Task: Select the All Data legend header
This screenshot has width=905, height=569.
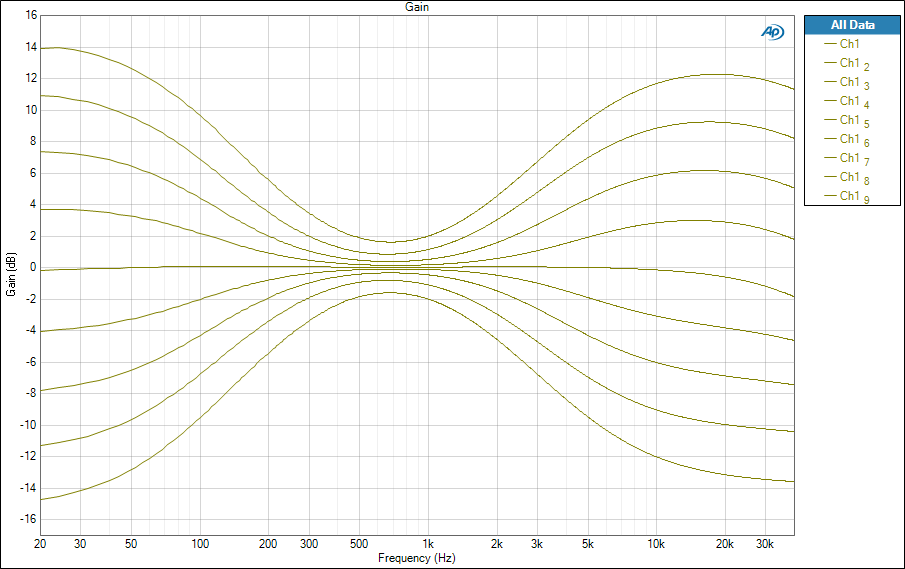Action: (x=852, y=25)
